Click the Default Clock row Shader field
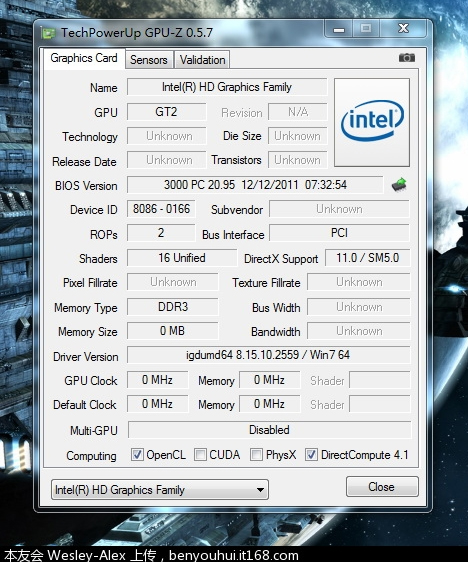This screenshot has height=562, width=468. [380, 404]
